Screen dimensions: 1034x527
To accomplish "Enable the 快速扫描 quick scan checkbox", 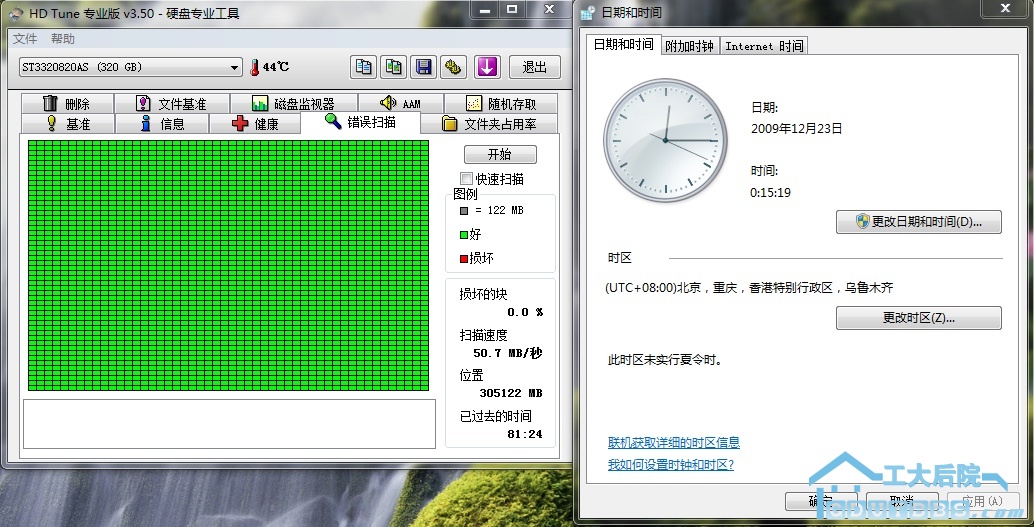I will tap(467, 179).
